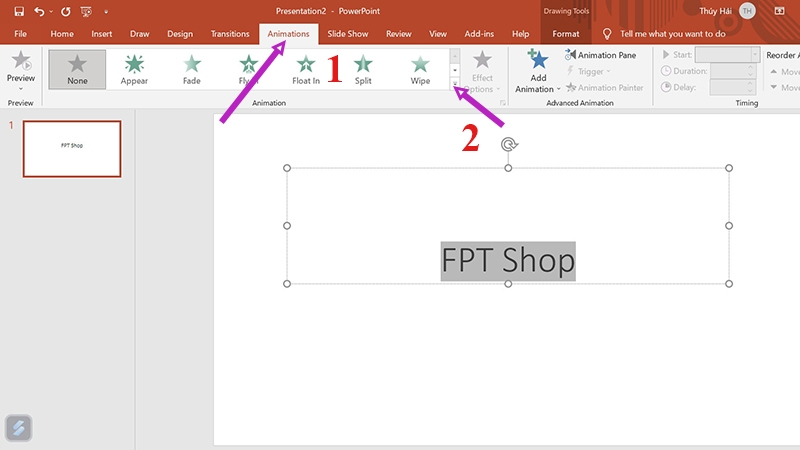
Task: Open the Add-ins tab
Action: (x=479, y=34)
